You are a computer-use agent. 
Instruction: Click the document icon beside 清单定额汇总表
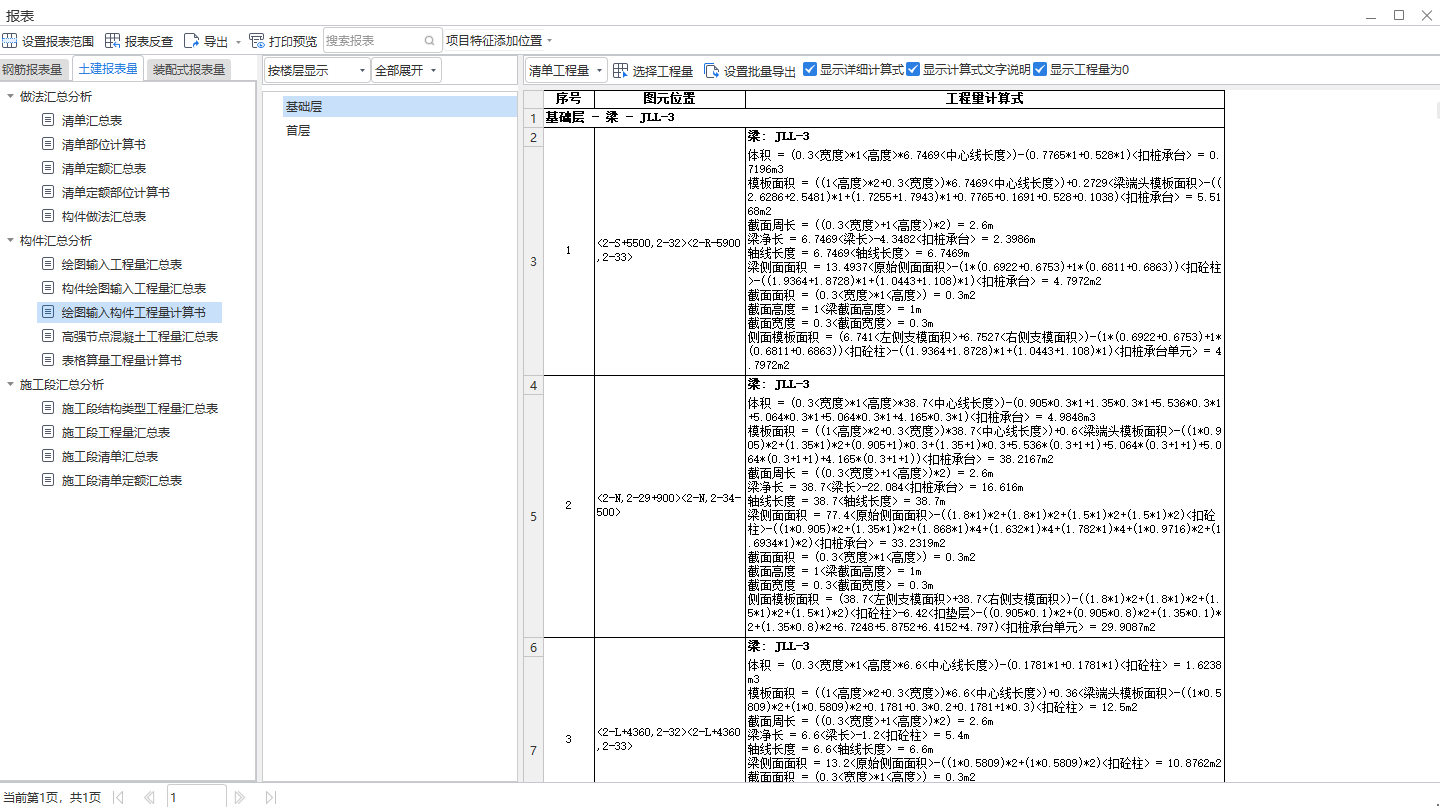click(x=48, y=168)
